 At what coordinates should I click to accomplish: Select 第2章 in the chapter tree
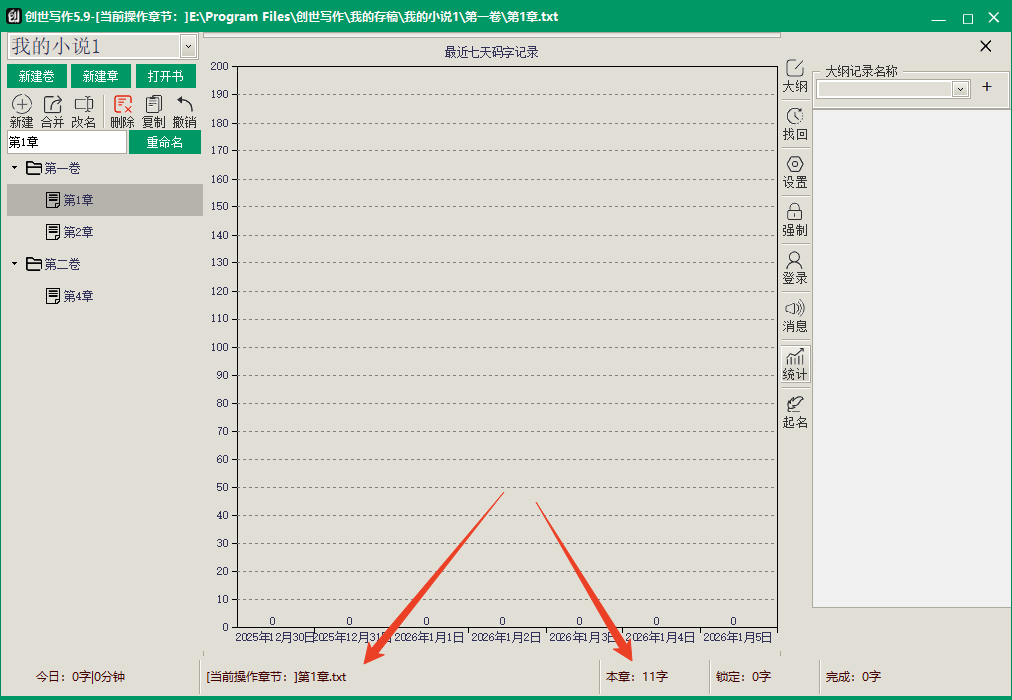pyautogui.click(x=78, y=232)
